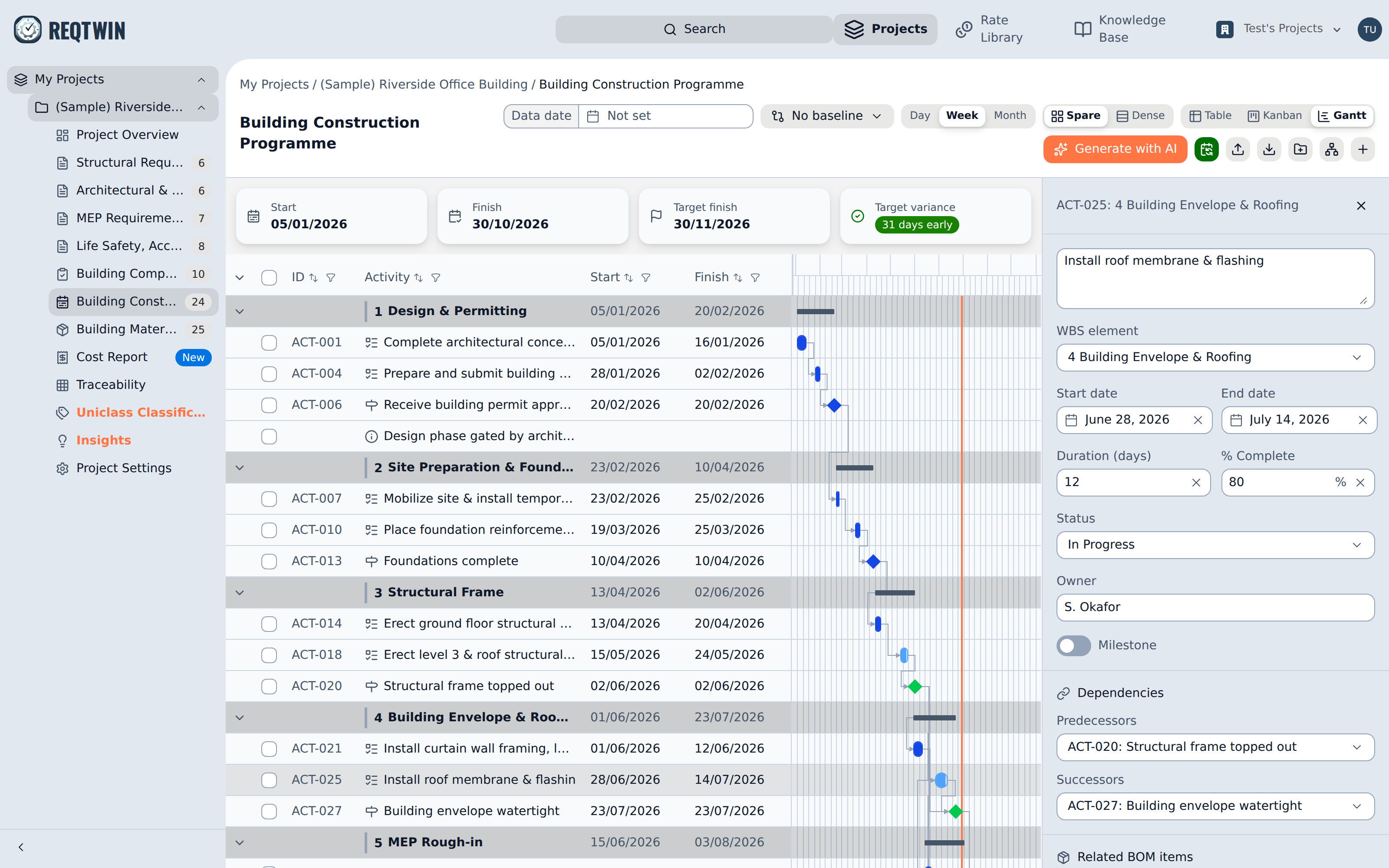
Task: Toggle the Milestone switch
Action: click(x=1073, y=646)
